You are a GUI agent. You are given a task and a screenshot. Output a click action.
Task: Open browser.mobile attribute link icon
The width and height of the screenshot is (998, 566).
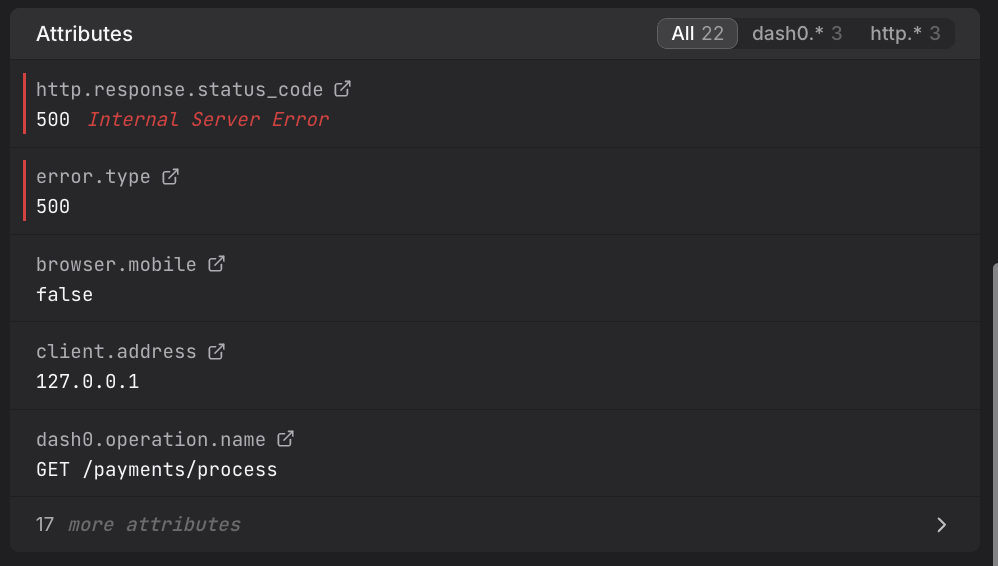(x=216, y=264)
